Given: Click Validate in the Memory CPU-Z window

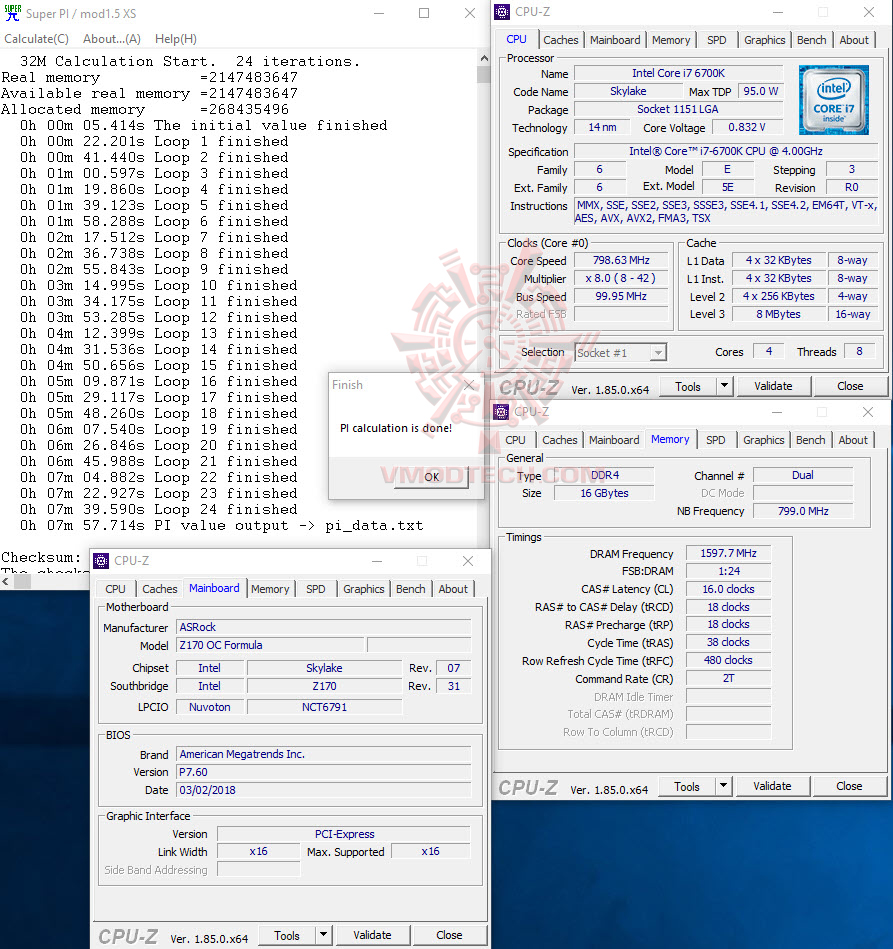Looking at the screenshot, I should [x=772, y=786].
